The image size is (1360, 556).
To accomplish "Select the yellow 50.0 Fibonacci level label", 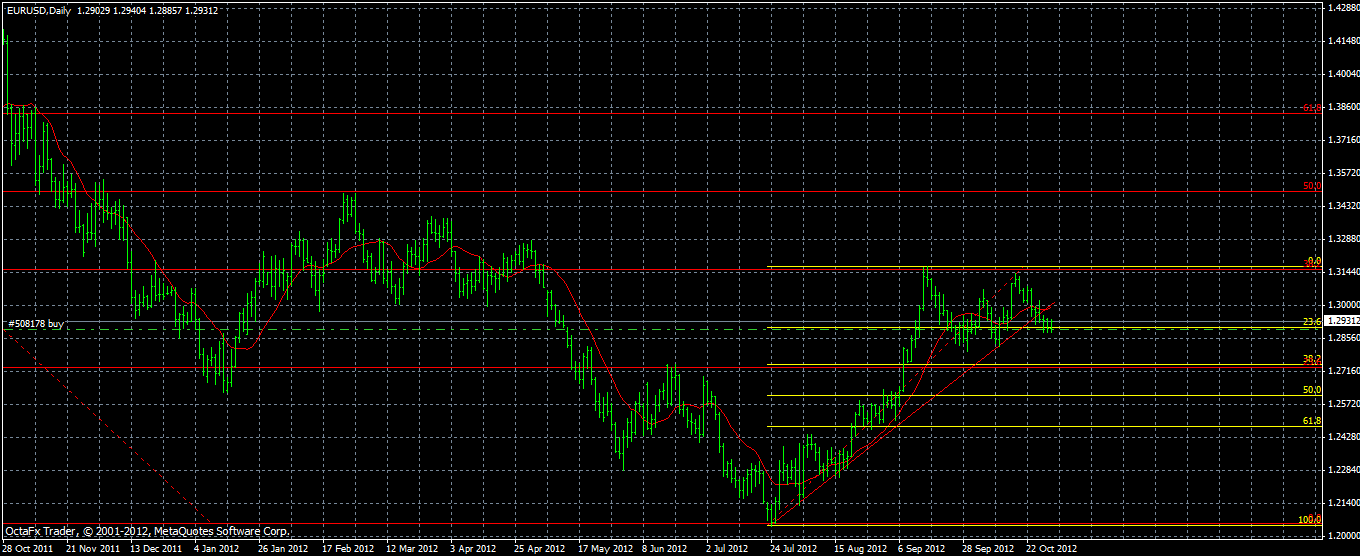I will (1312, 390).
